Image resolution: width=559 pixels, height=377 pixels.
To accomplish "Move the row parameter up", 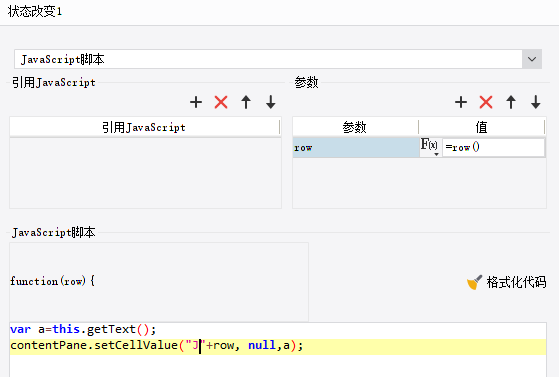I will 511,102.
